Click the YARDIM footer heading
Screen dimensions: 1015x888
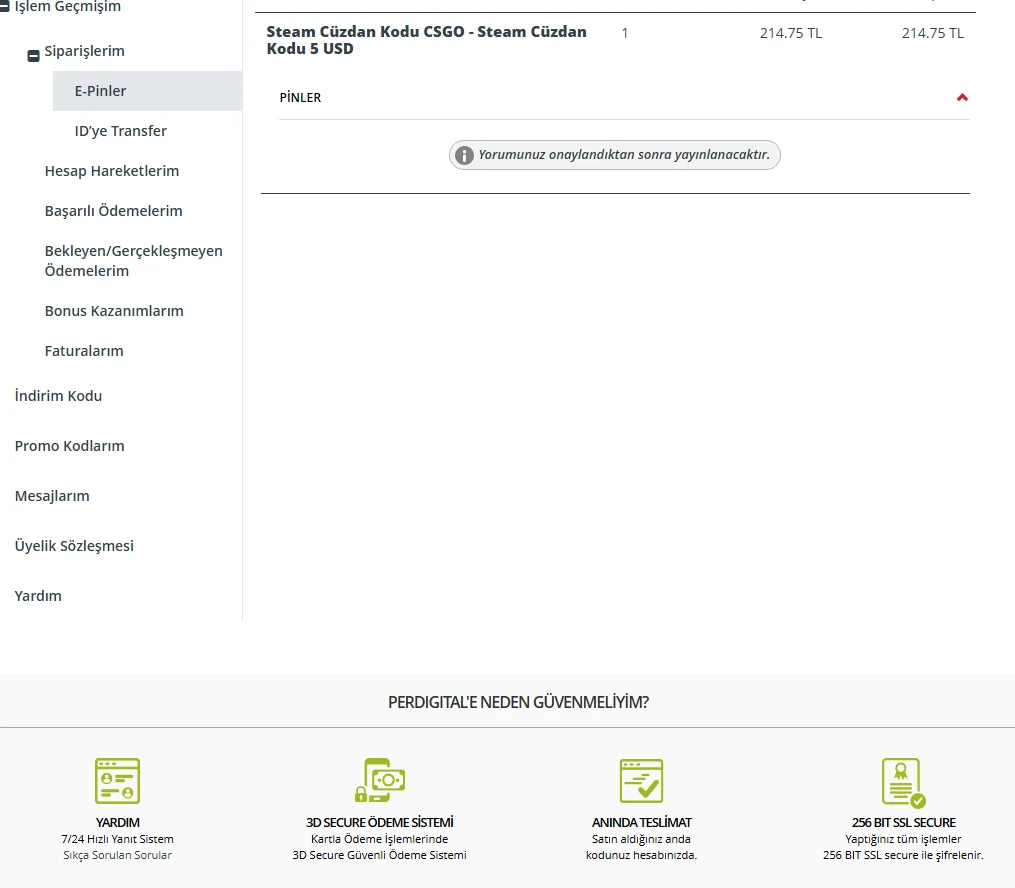(117, 823)
